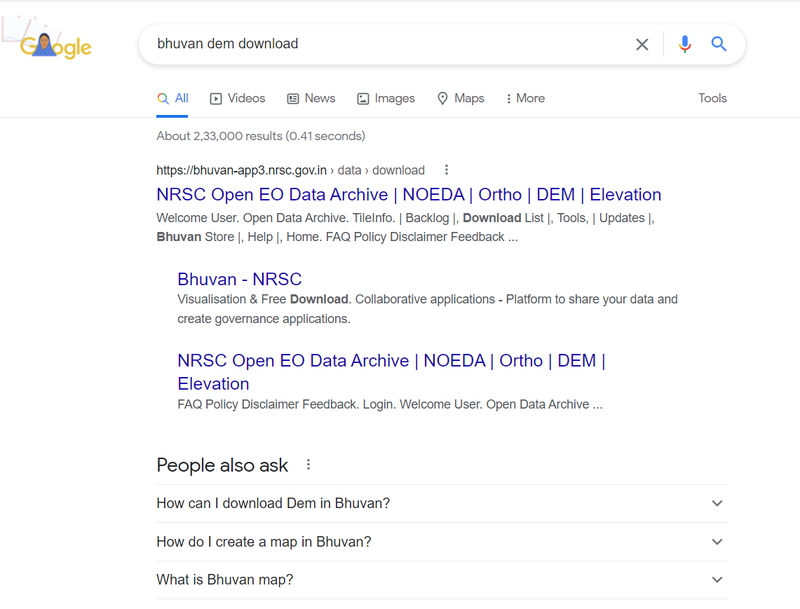Screen dimensions: 800x609
Task: Select the All results tab
Action: [x=172, y=98]
